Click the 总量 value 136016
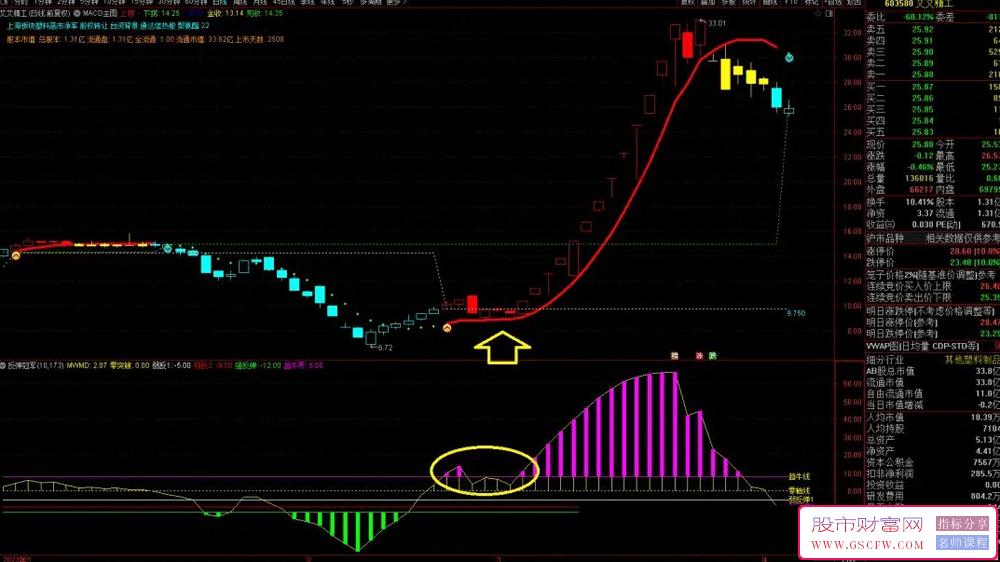 919,179
